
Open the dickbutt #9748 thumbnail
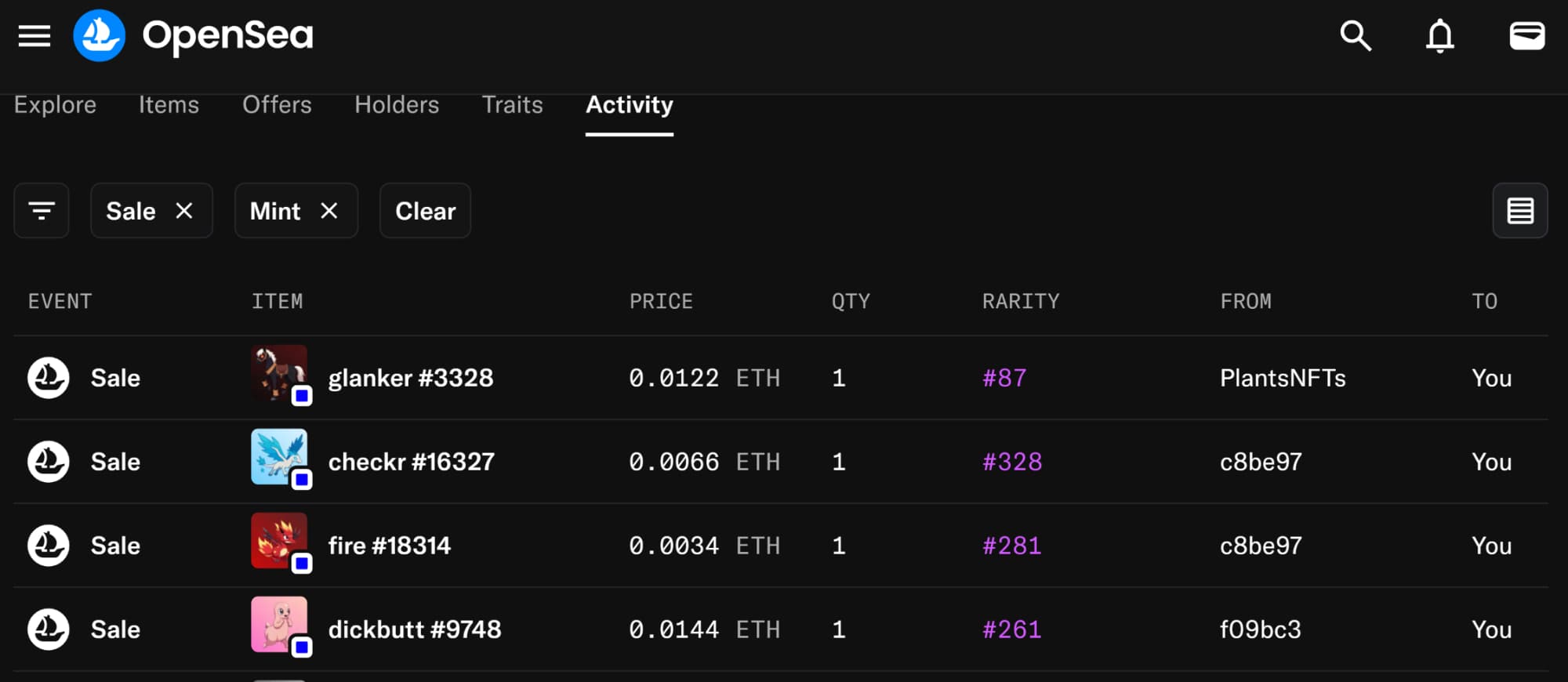click(x=279, y=625)
